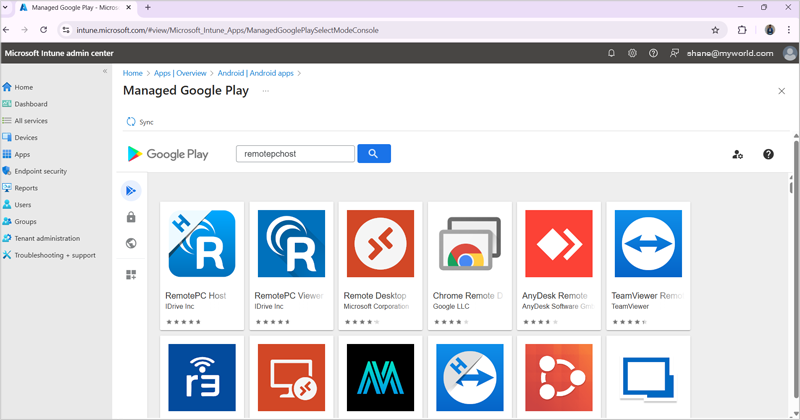Image resolution: width=800 pixels, height=420 pixels.
Task: Select the RemotePC Host app card
Action: click(202, 265)
